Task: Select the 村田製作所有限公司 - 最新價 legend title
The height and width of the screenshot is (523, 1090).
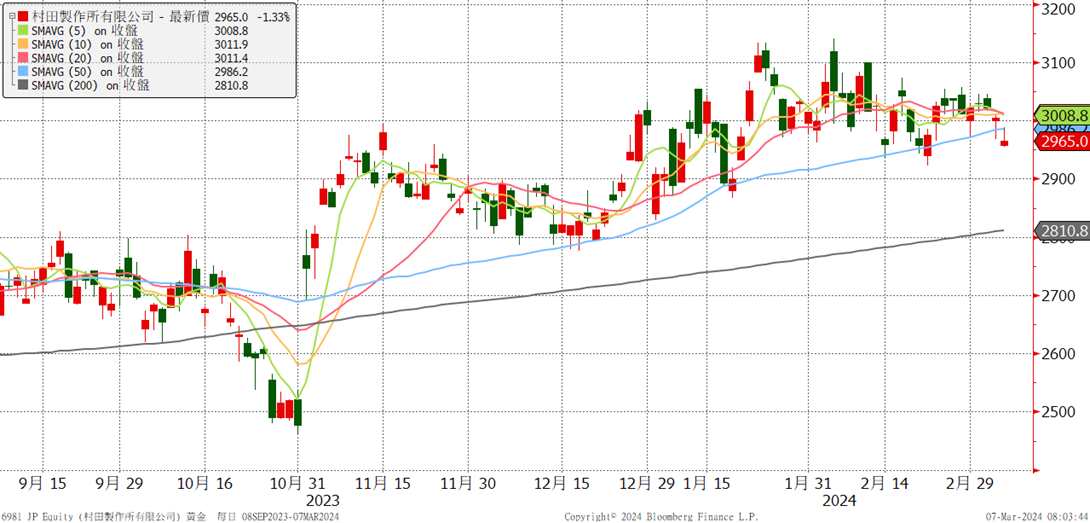Action: 121,16
